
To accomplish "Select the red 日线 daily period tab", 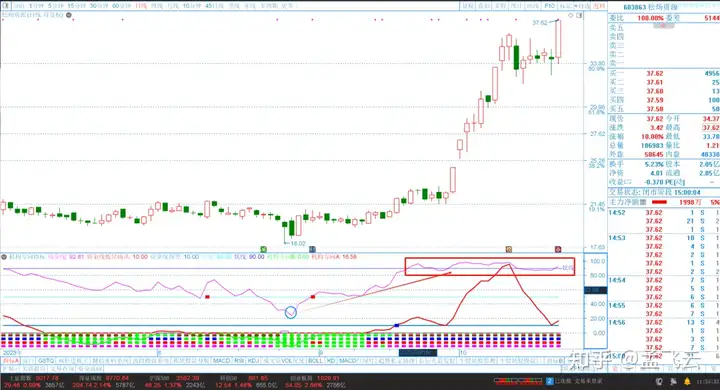I will coord(141,6).
